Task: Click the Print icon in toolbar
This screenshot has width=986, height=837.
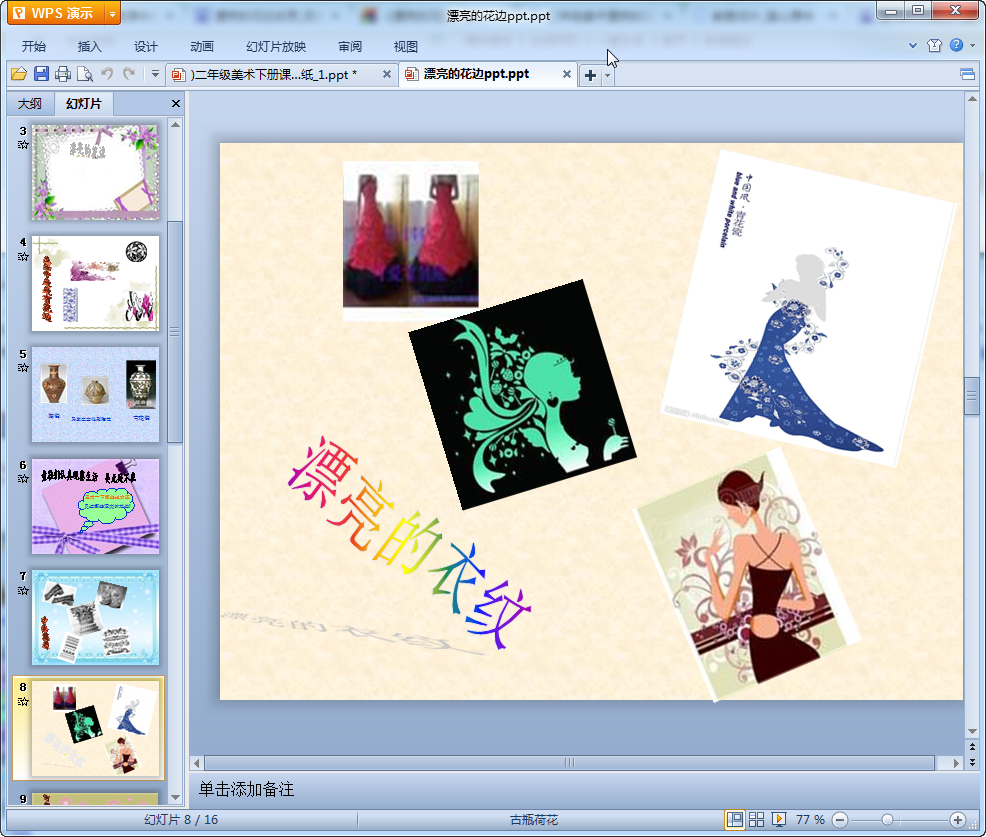Action: click(63, 74)
